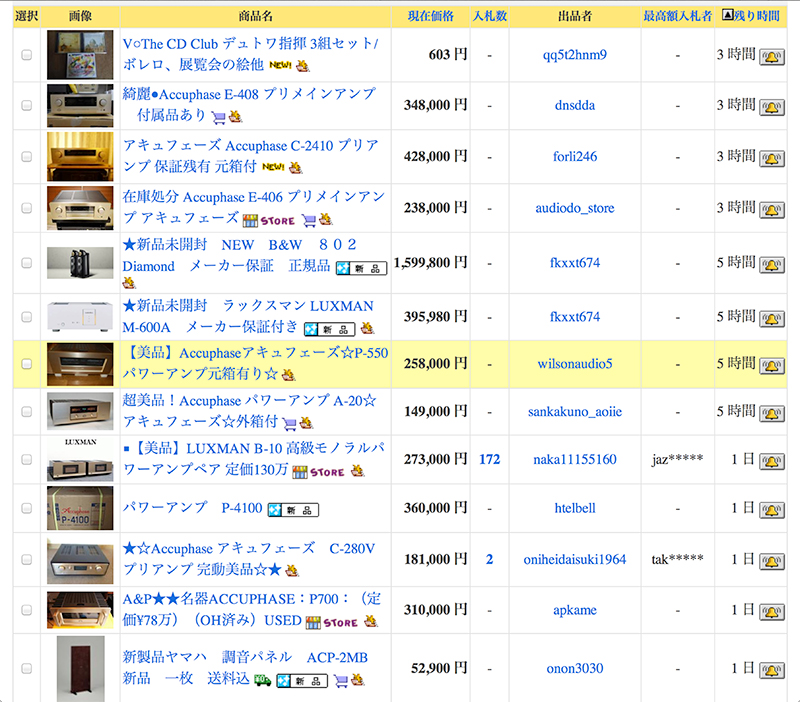Open ACCUPHASE P700 listing title
800x702 pixels.
click(252, 609)
